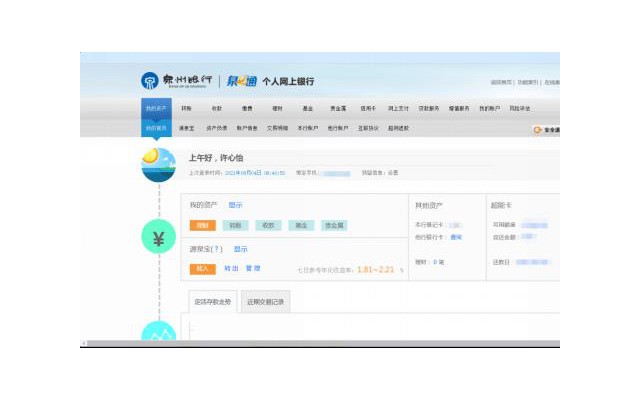The width and height of the screenshot is (640, 400).
Task: Select 本行账户 in the sub-navigation row
Action: point(307,128)
